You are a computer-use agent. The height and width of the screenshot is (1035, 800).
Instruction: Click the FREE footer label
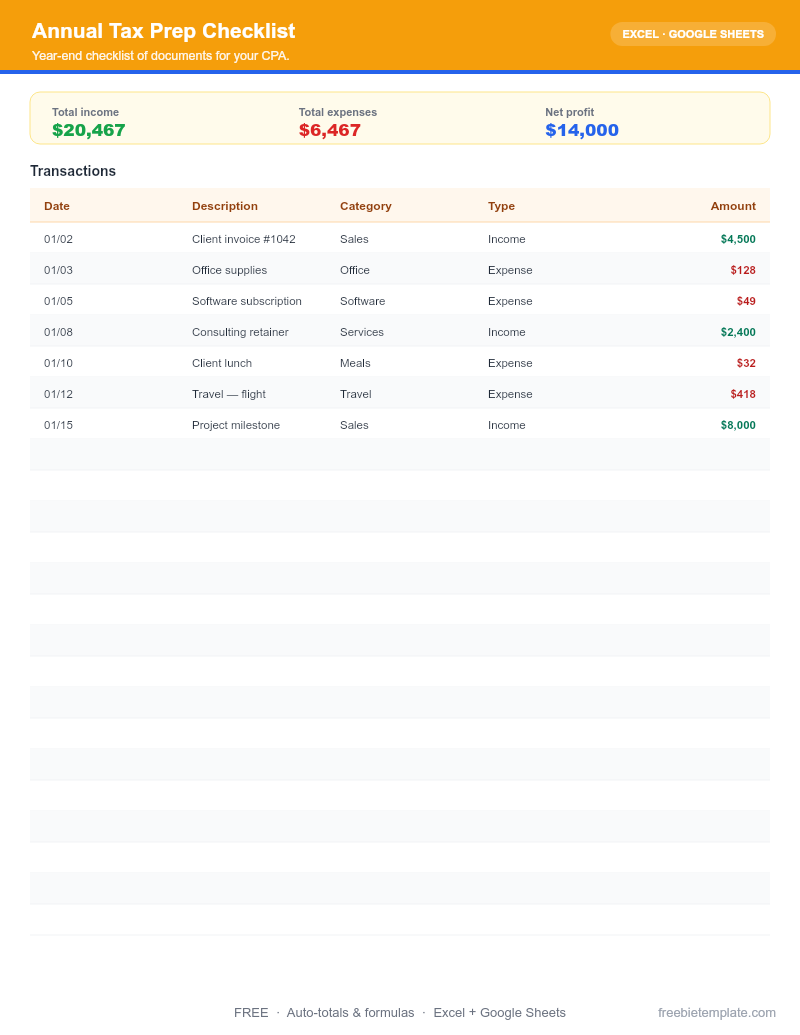point(251,1013)
